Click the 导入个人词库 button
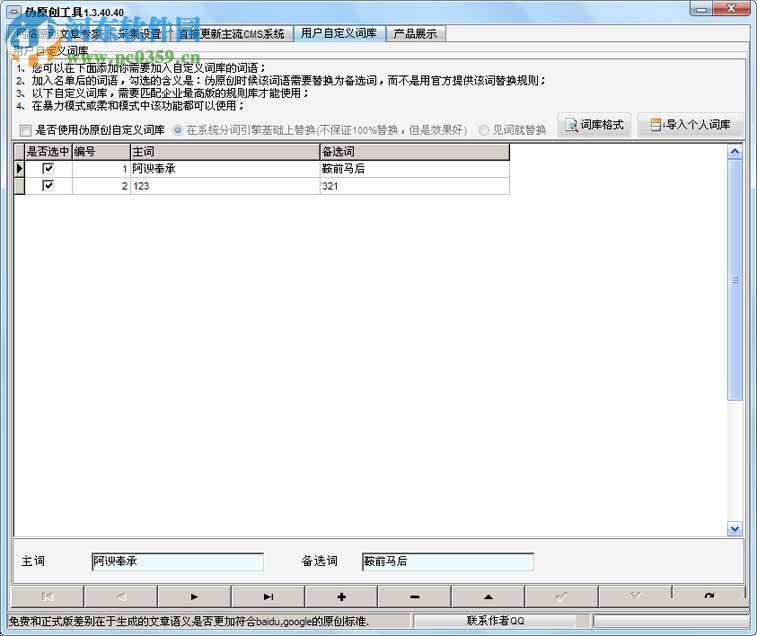Image resolution: width=757 pixels, height=636 pixels. point(690,125)
